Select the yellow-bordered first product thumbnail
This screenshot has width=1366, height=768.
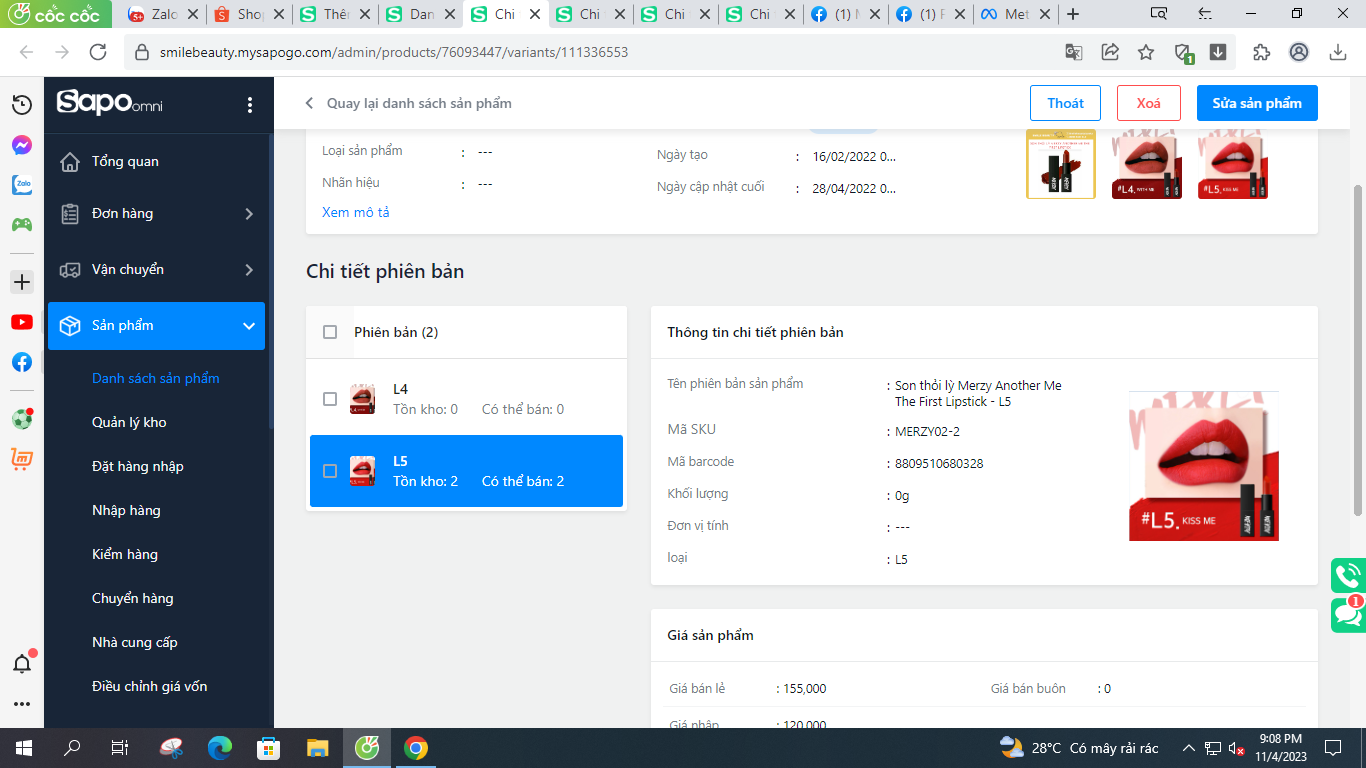1061,164
